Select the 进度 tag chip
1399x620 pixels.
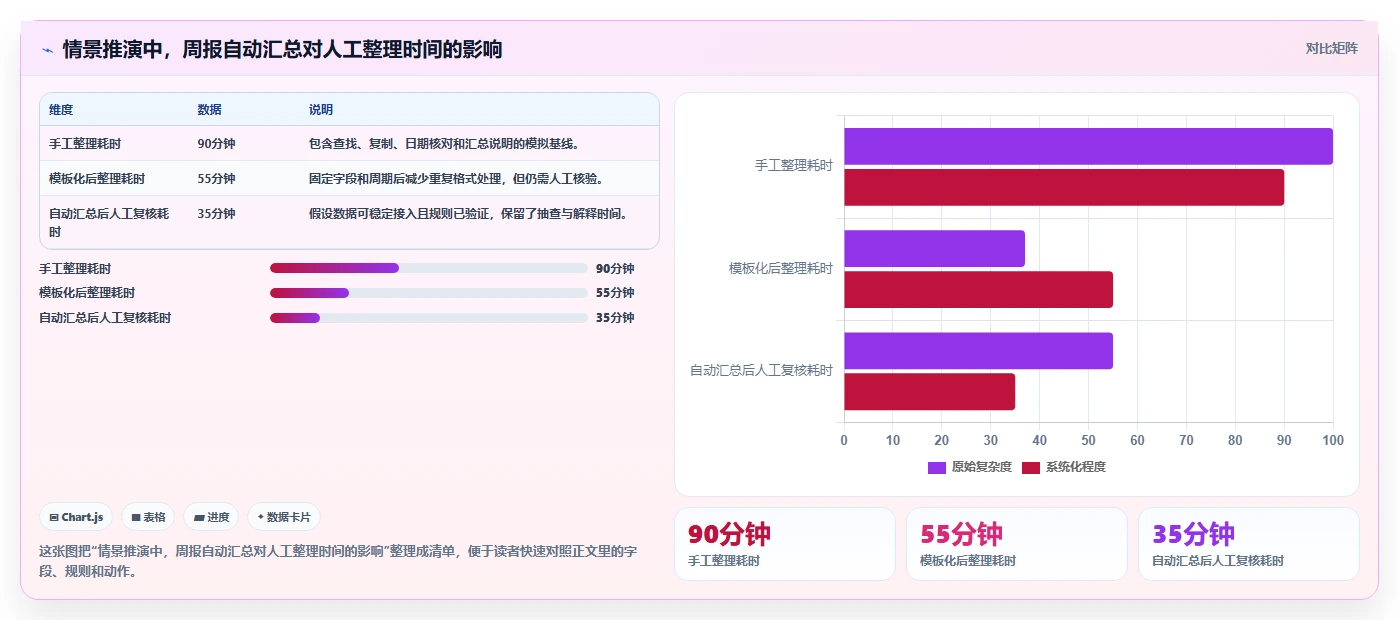(211, 517)
